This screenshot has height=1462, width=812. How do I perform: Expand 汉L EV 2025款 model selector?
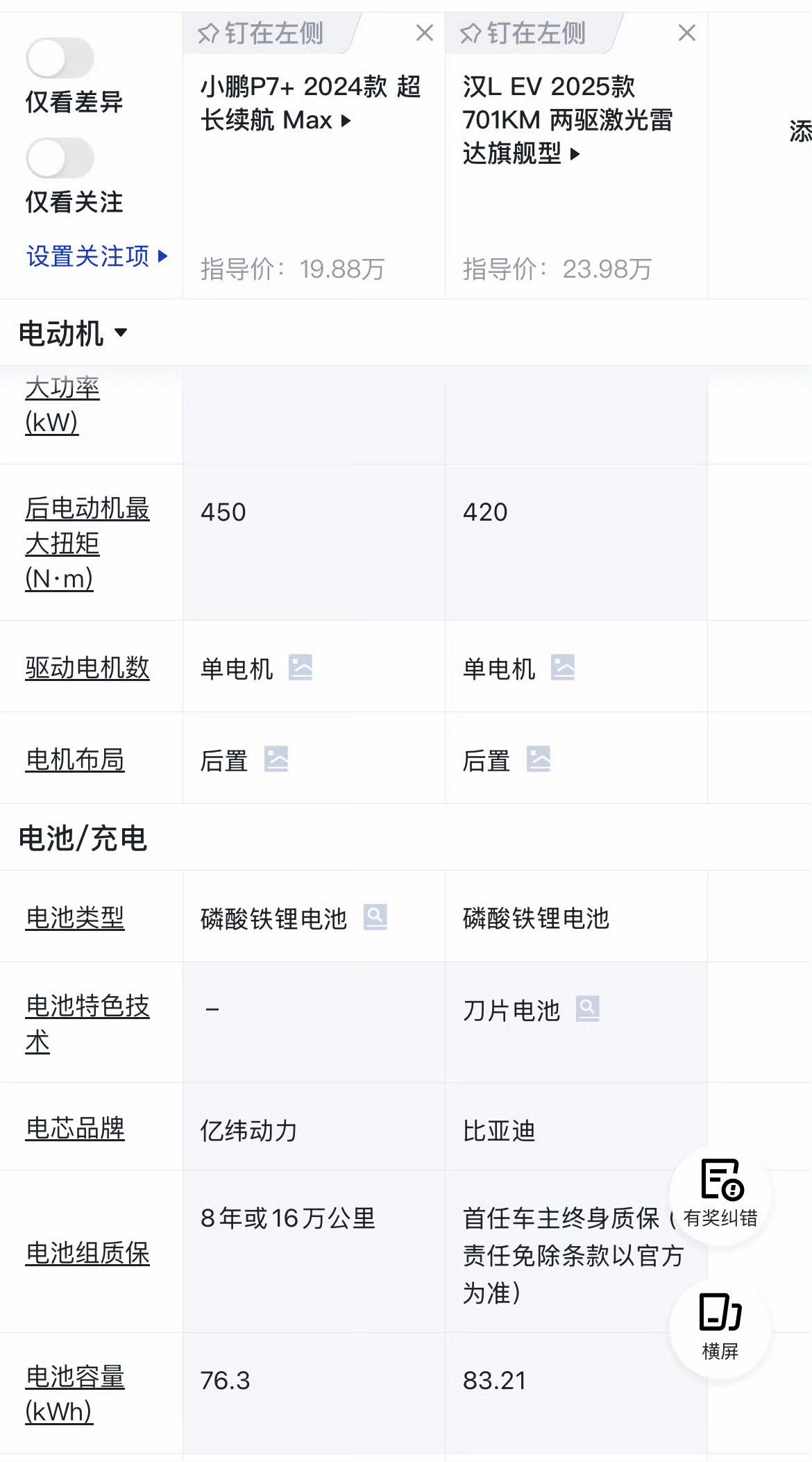click(568, 120)
